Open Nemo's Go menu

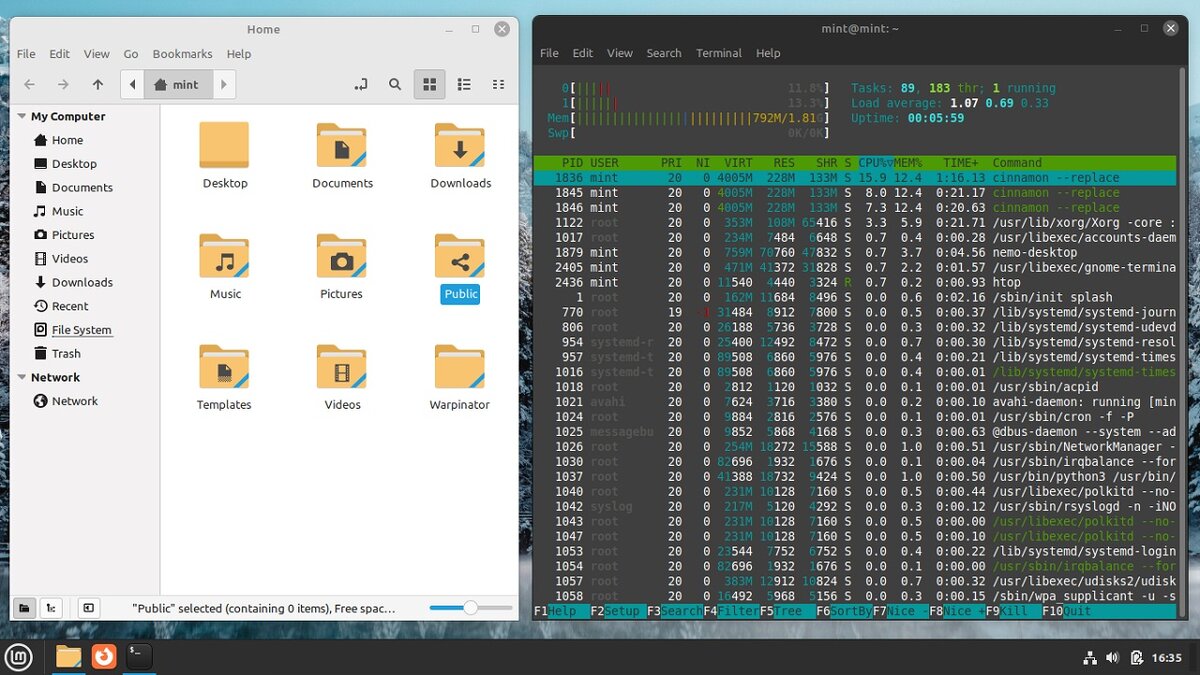coord(131,54)
